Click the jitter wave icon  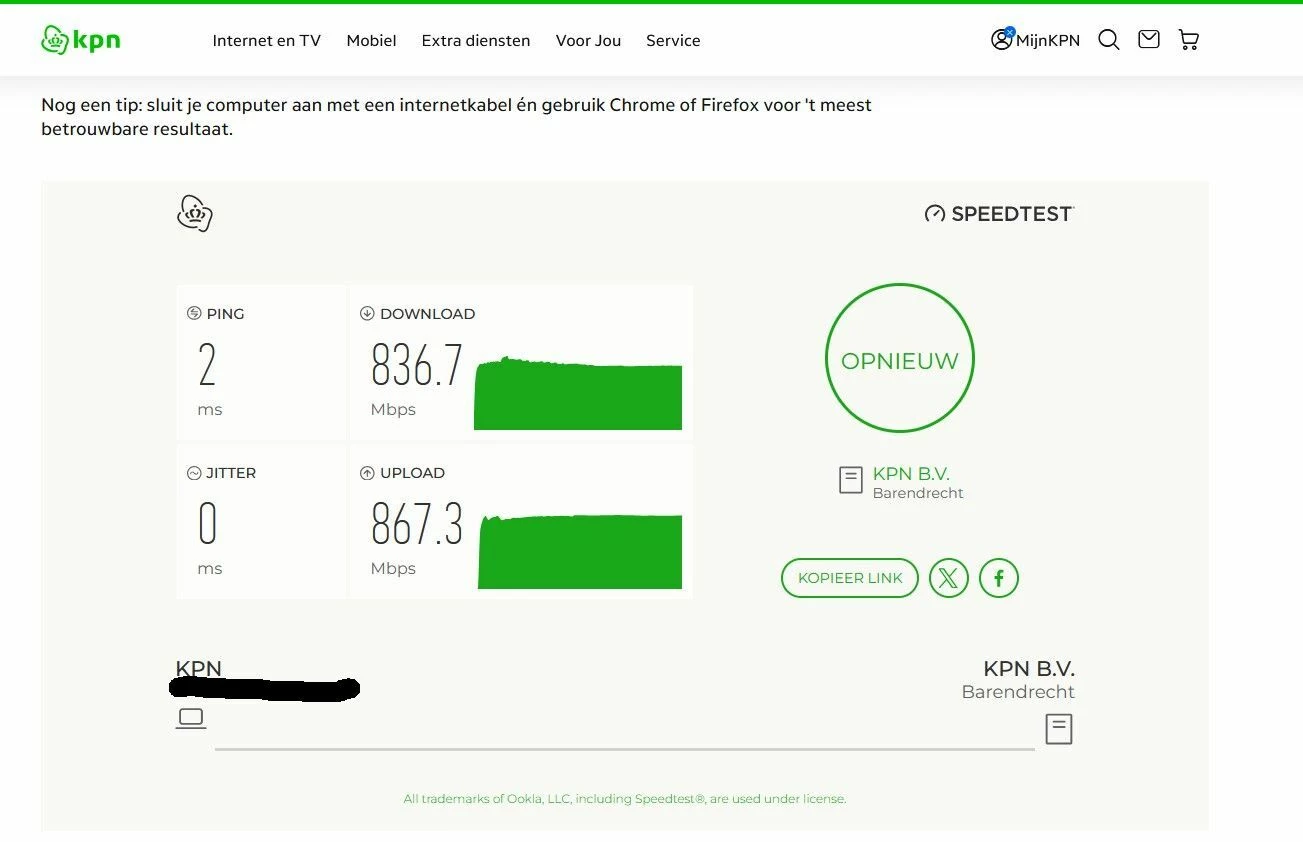tap(194, 473)
